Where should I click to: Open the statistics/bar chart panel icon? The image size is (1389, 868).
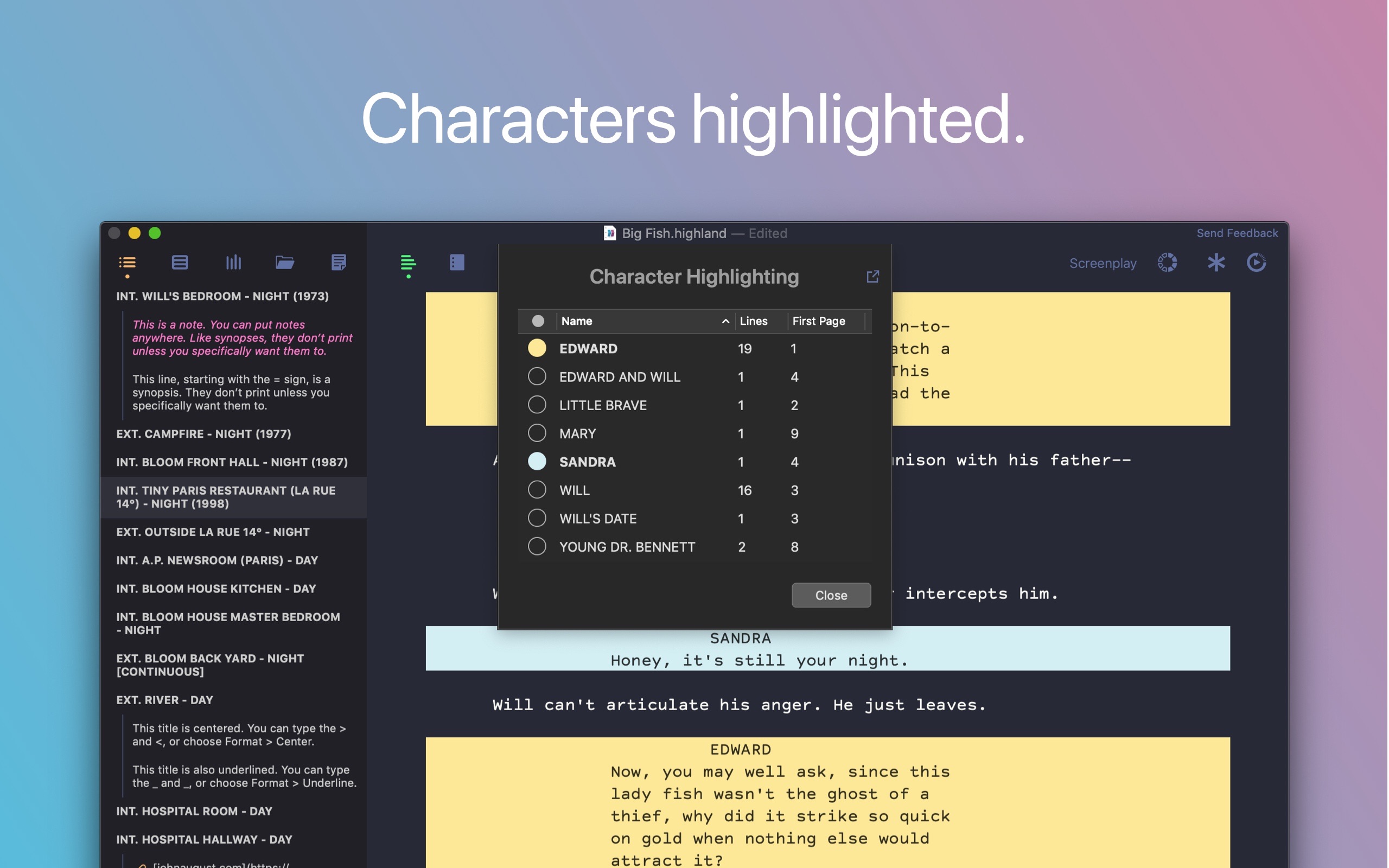(232, 262)
